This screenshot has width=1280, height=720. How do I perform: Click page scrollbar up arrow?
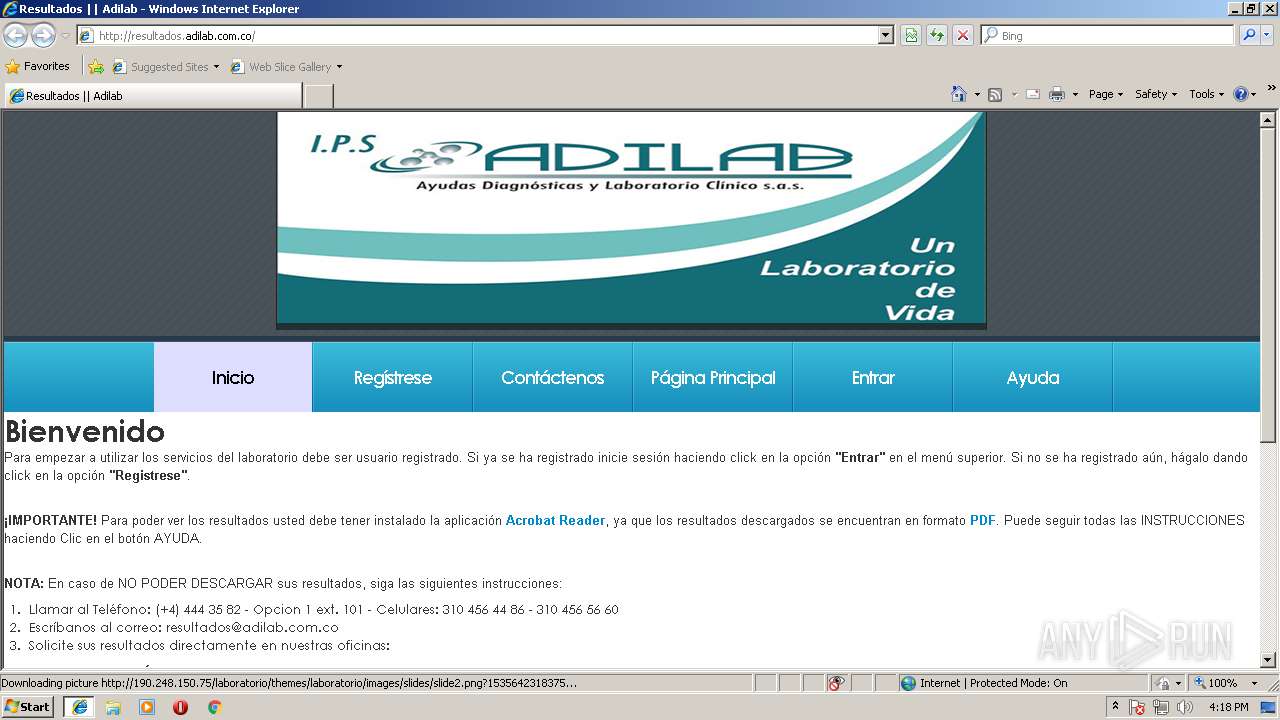pos(1268,119)
